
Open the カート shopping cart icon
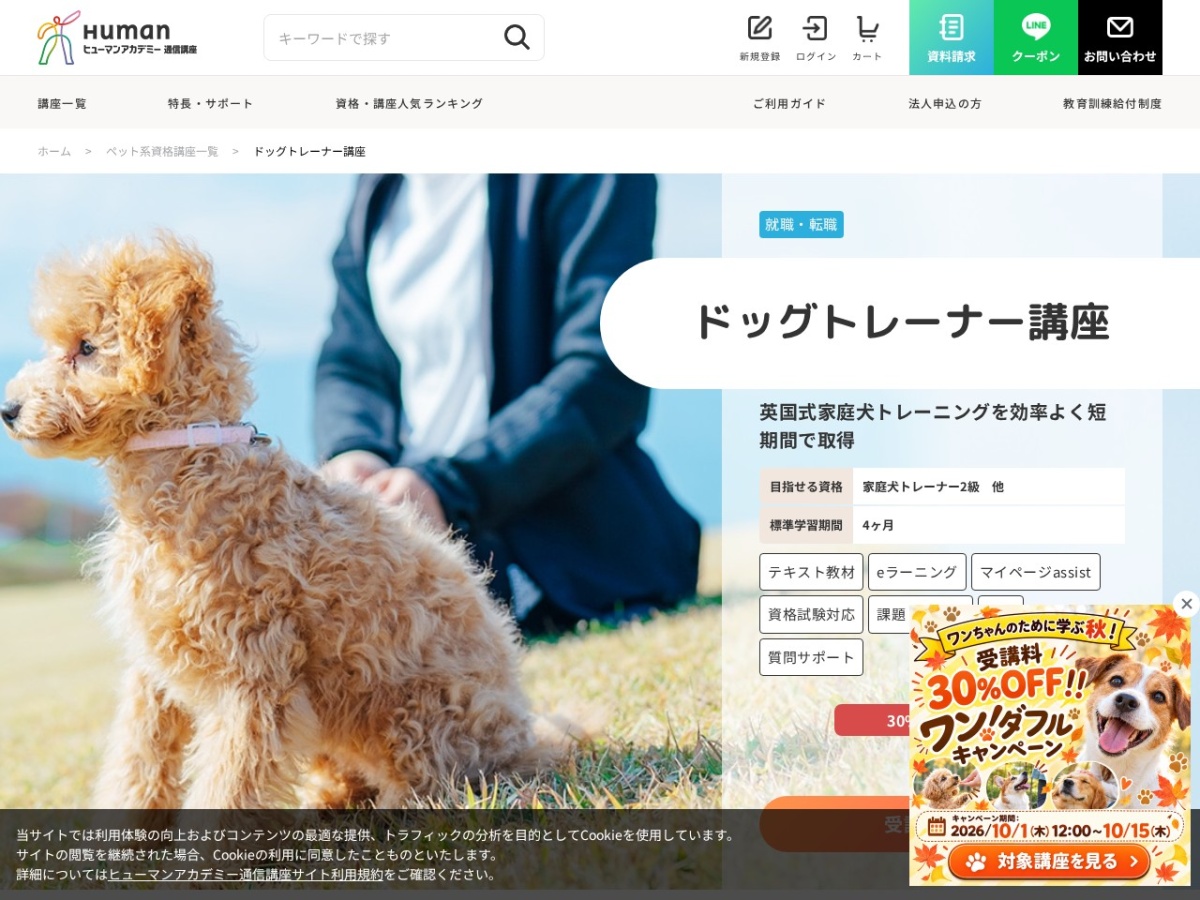(x=867, y=38)
